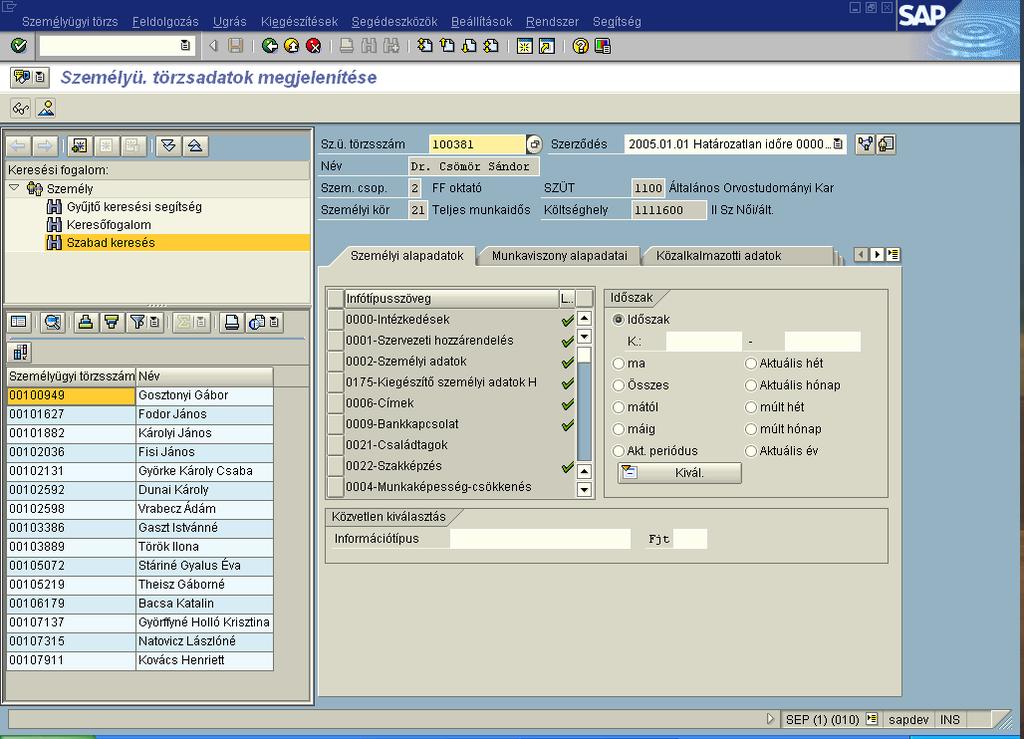Click the Display glasses icon
This screenshot has height=739, width=1024.
point(20,108)
